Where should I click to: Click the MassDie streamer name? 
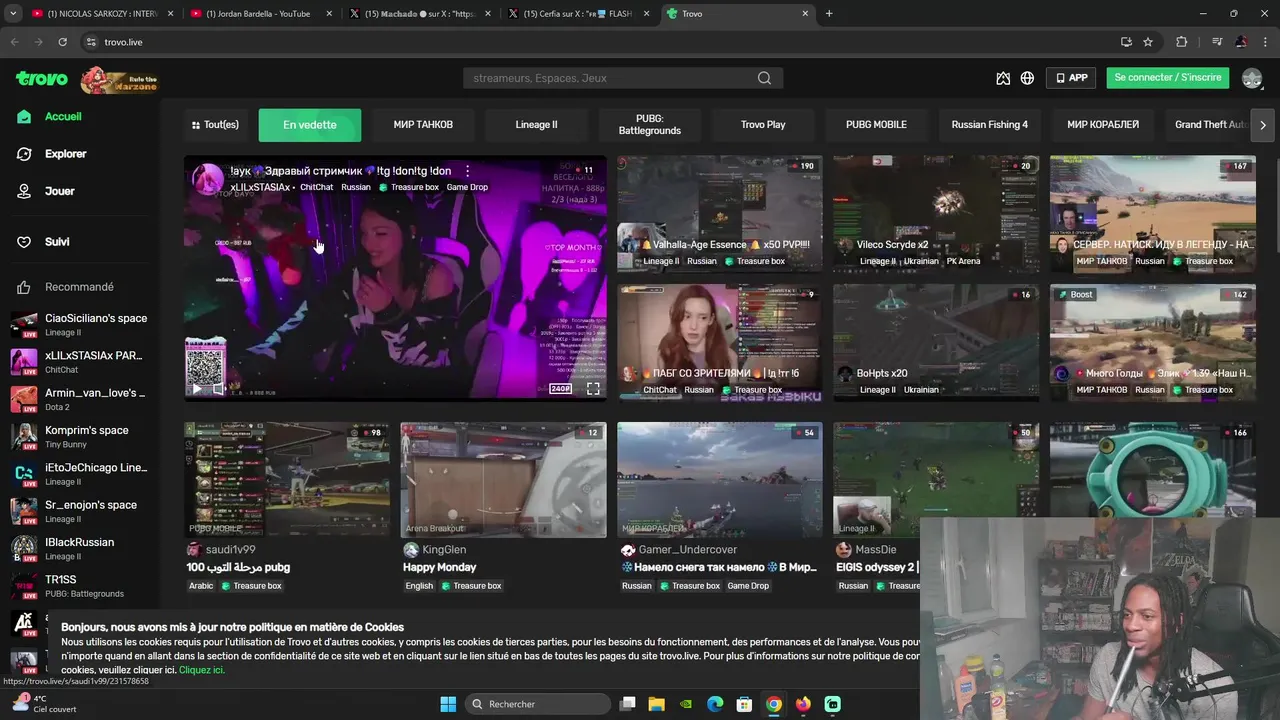(876, 550)
